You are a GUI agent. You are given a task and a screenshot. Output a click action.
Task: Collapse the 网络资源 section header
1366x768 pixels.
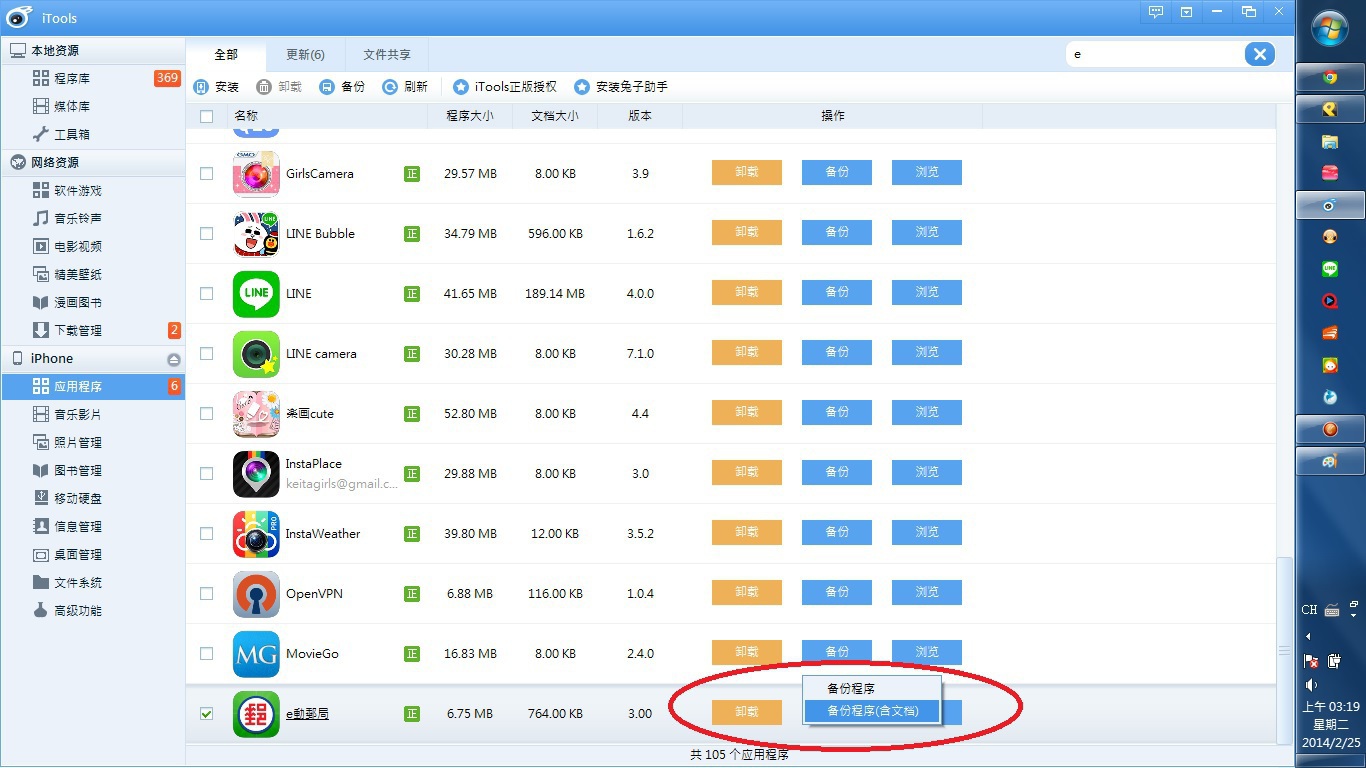(92, 162)
